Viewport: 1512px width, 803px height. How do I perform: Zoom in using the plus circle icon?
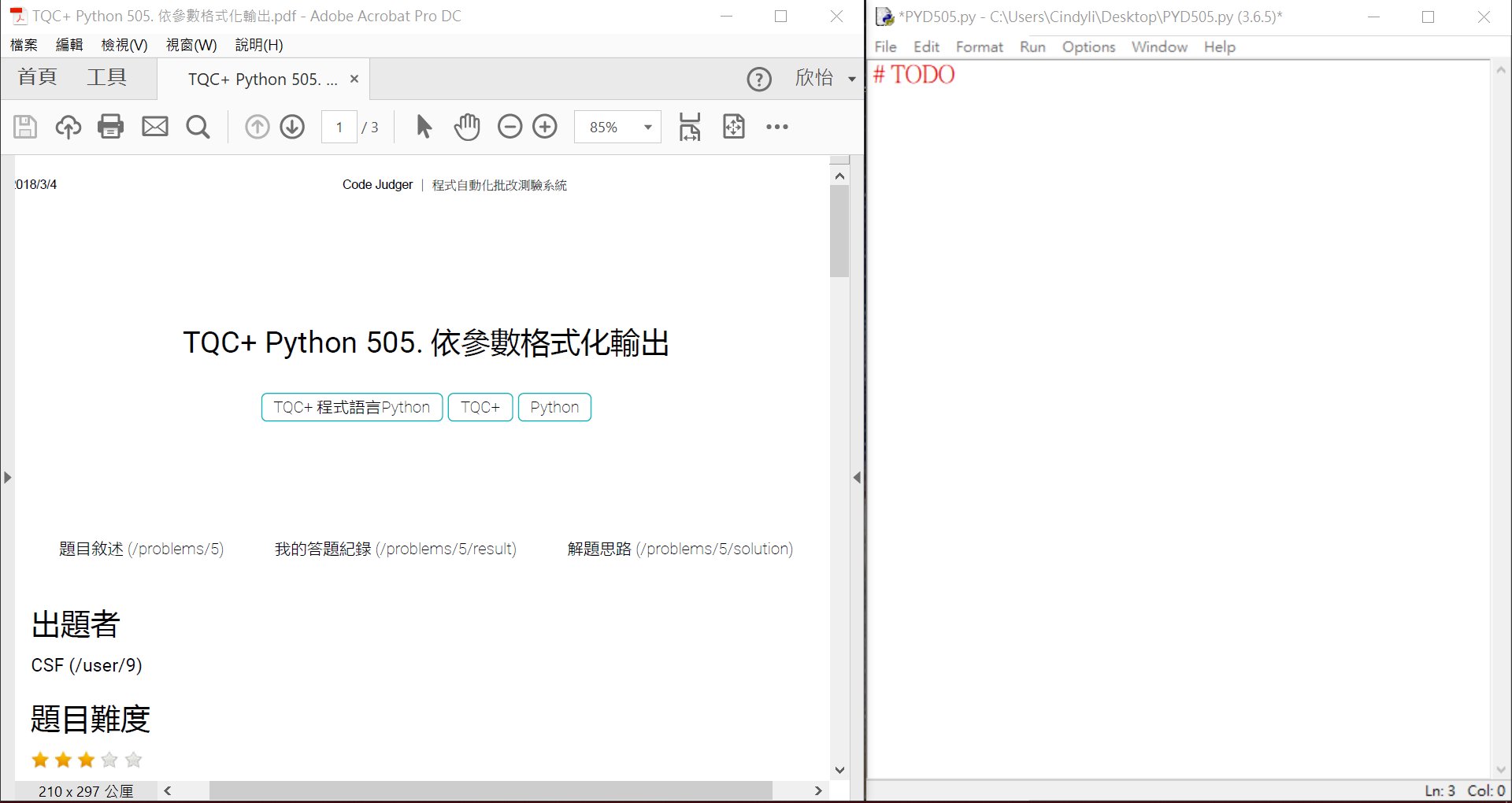coord(545,127)
